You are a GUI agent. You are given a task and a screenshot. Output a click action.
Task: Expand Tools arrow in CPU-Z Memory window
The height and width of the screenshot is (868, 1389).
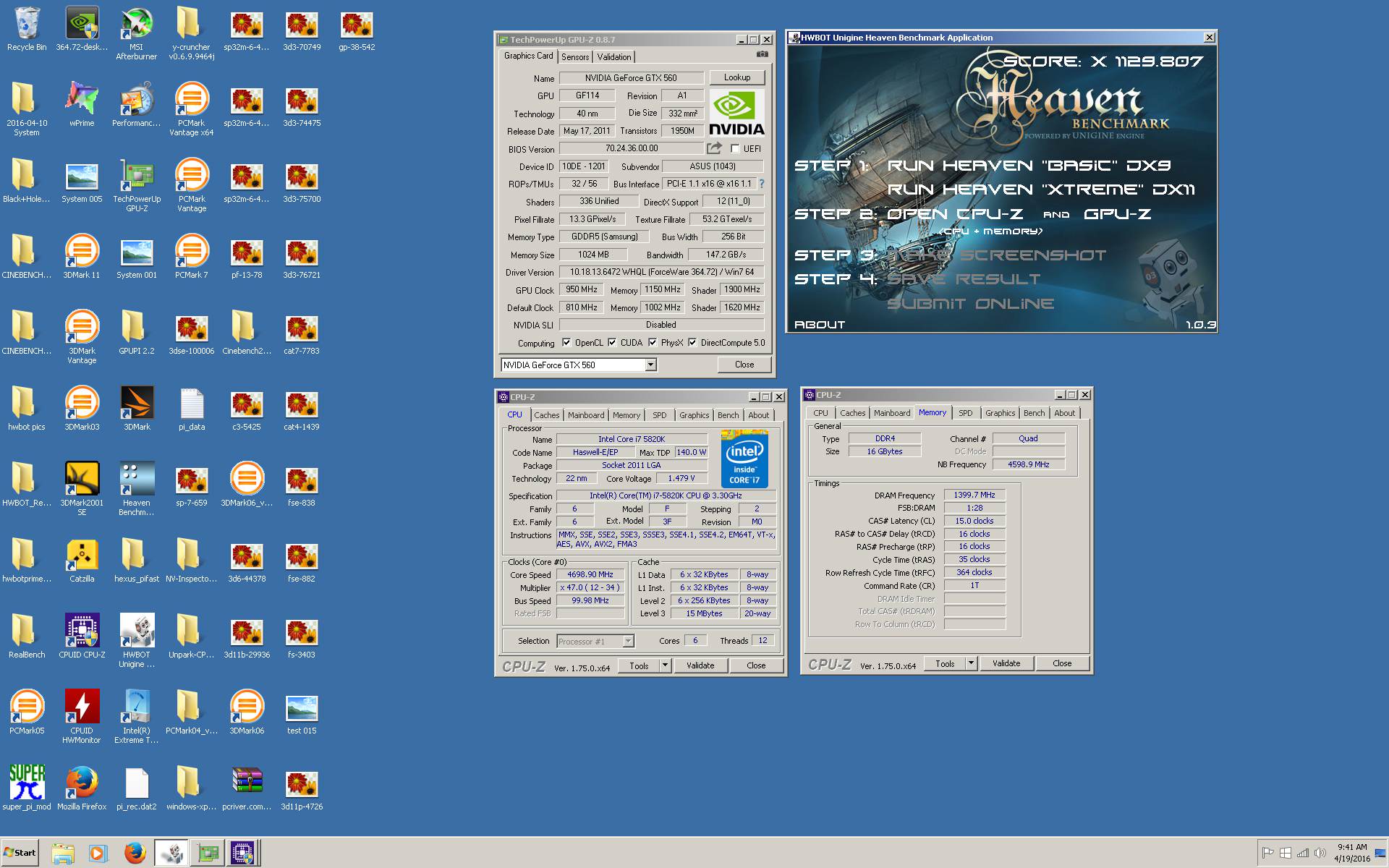click(971, 663)
